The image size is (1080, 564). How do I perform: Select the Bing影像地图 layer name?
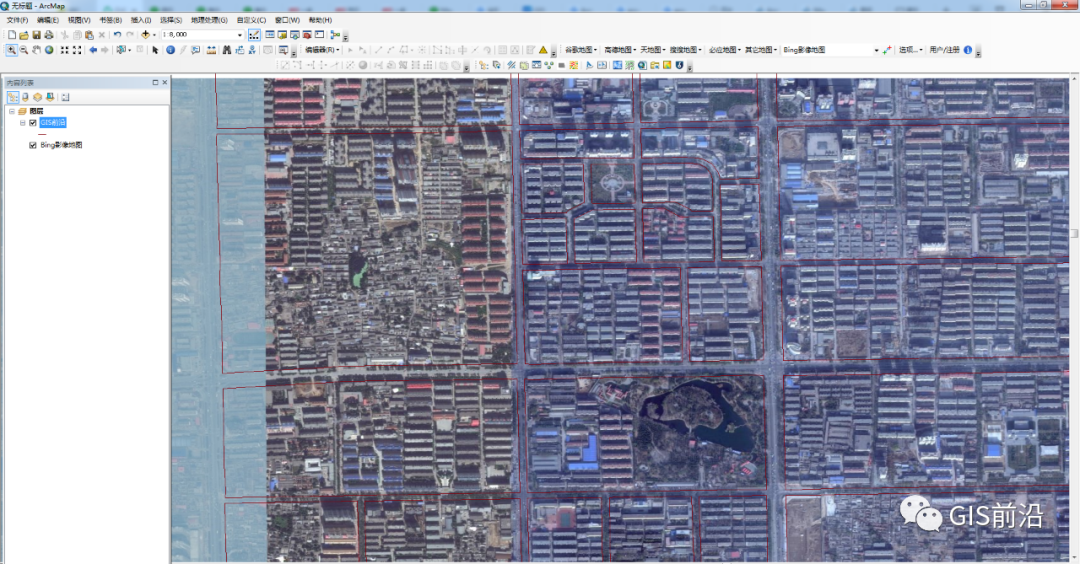(61, 145)
